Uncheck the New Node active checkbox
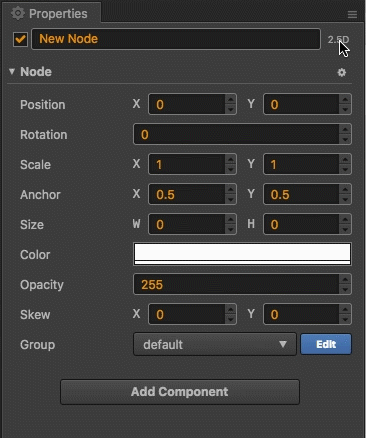The image size is (366, 438). pos(20,39)
